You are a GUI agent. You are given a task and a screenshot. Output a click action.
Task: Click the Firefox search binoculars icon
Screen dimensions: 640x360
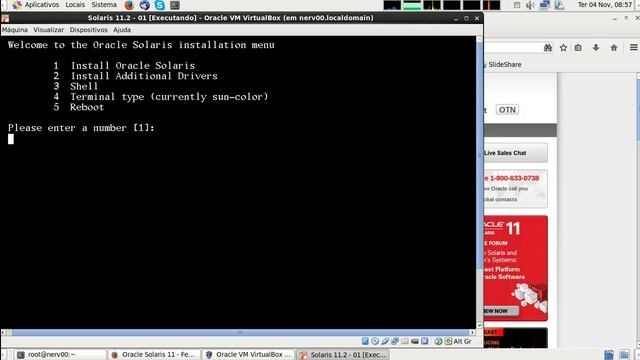coord(548,48)
